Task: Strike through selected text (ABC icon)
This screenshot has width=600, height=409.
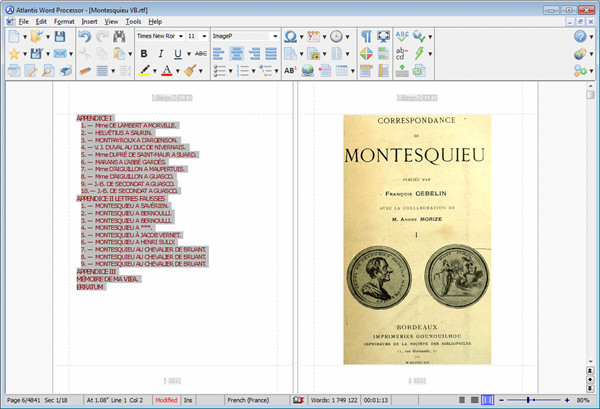Action: point(201,54)
